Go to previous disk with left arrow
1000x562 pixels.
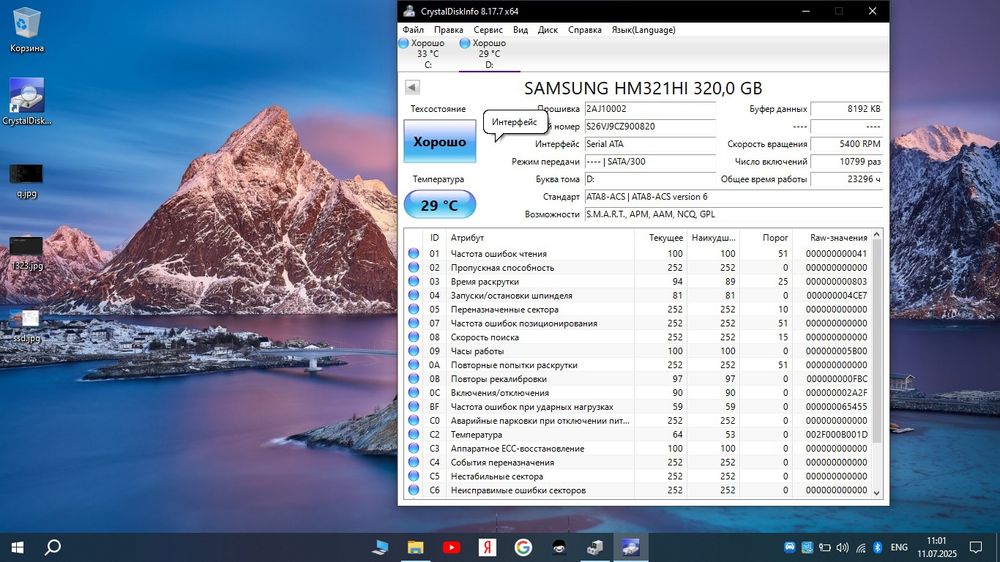(412, 87)
